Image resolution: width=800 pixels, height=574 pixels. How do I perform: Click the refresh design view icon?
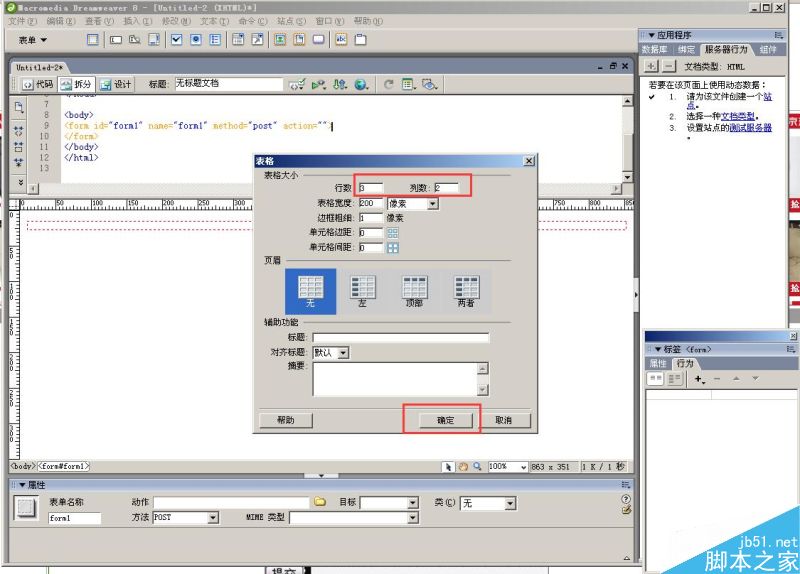coord(389,84)
